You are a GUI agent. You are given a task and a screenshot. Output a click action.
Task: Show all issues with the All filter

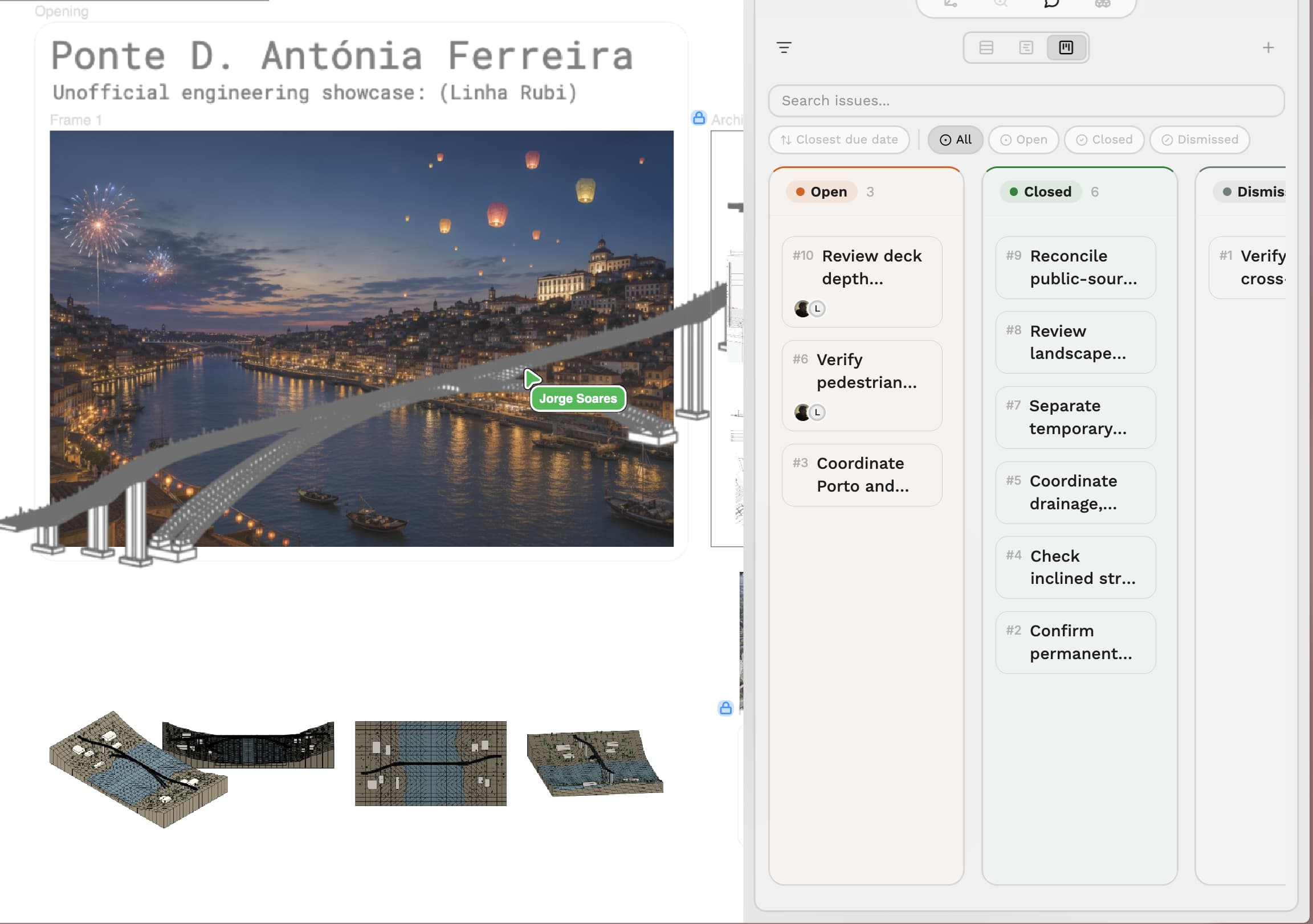pos(955,140)
